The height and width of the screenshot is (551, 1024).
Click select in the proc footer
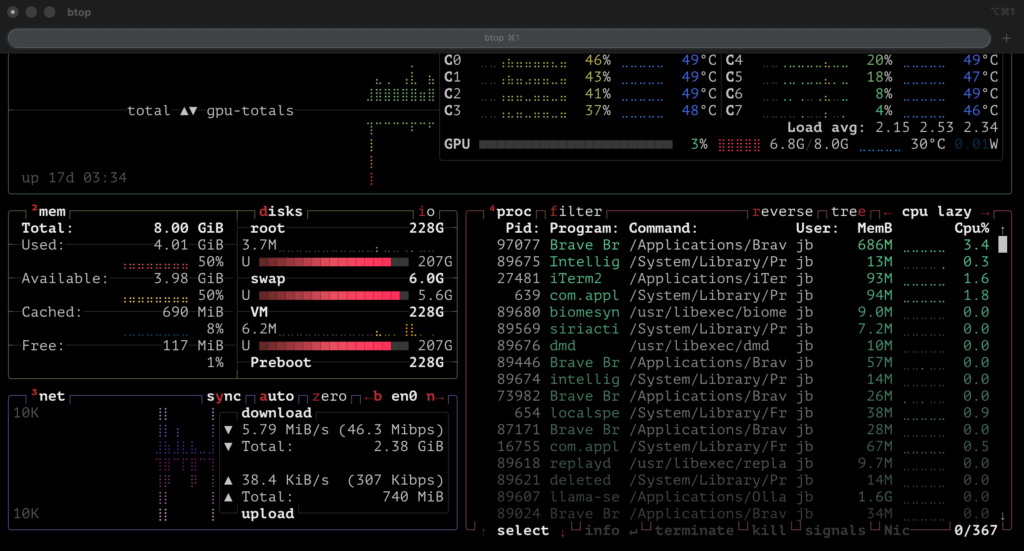click(523, 531)
